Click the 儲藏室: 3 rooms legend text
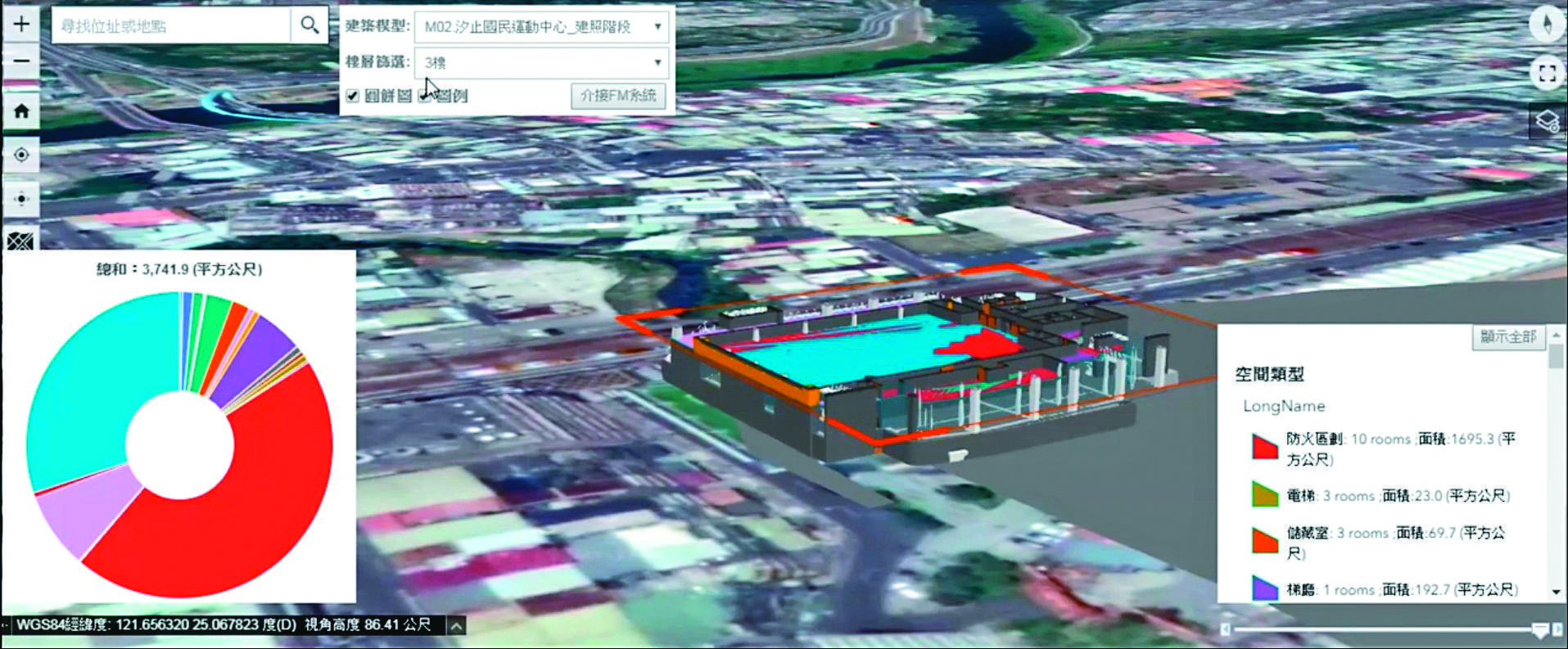The image size is (1568, 649). tap(1395, 543)
